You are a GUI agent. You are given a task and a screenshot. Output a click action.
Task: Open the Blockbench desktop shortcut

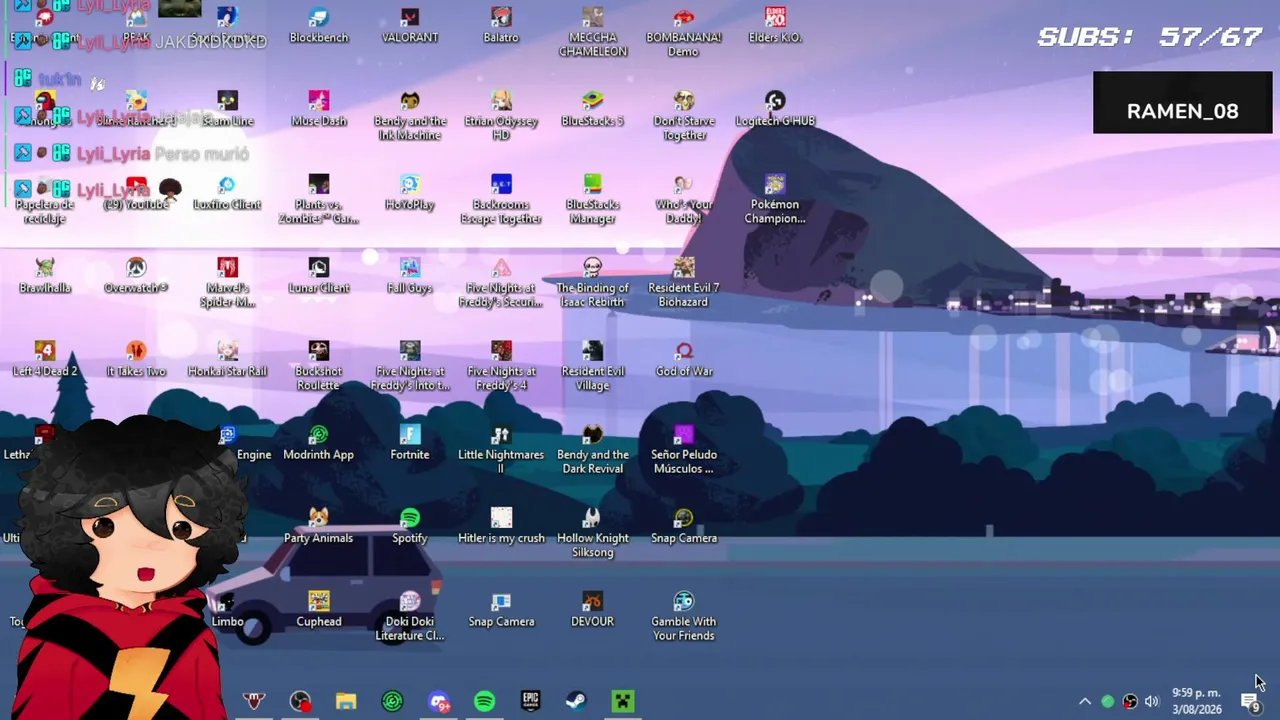point(319,26)
